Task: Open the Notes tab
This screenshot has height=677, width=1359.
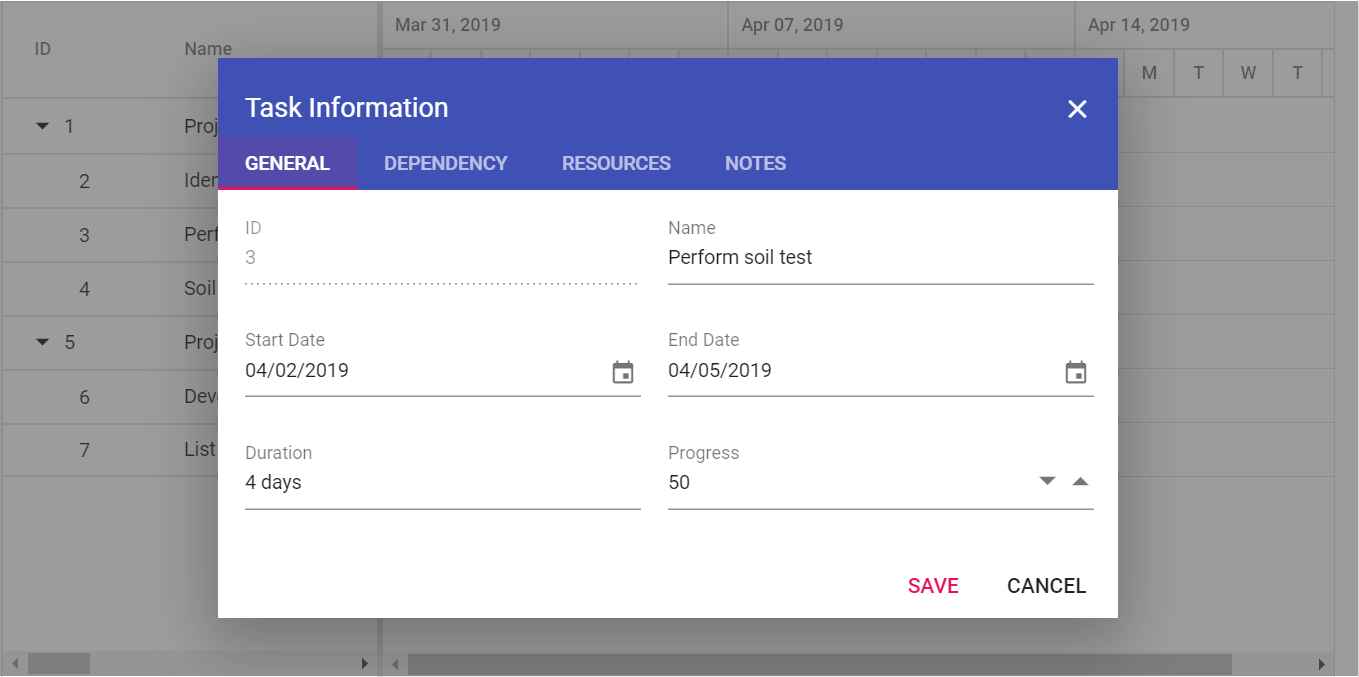Action: click(756, 163)
